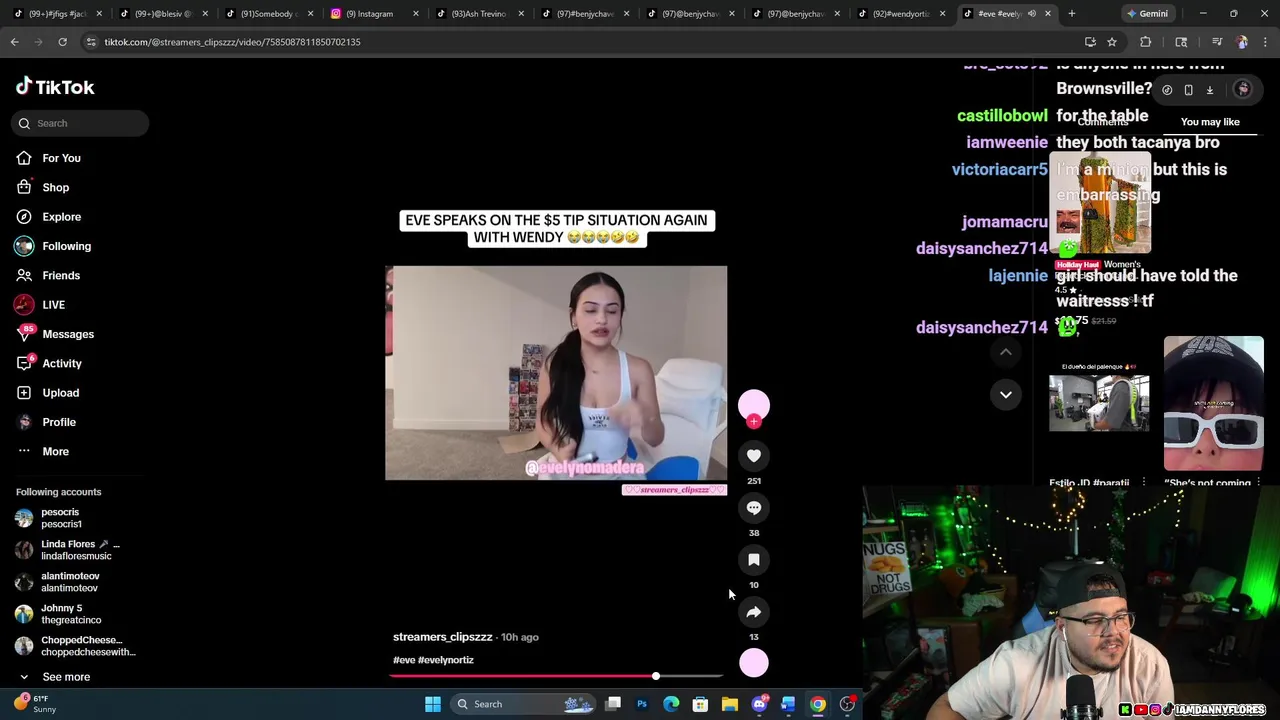Screen dimensions: 1280x720
Task: Open the #eve hashtag
Action: (404, 660)
